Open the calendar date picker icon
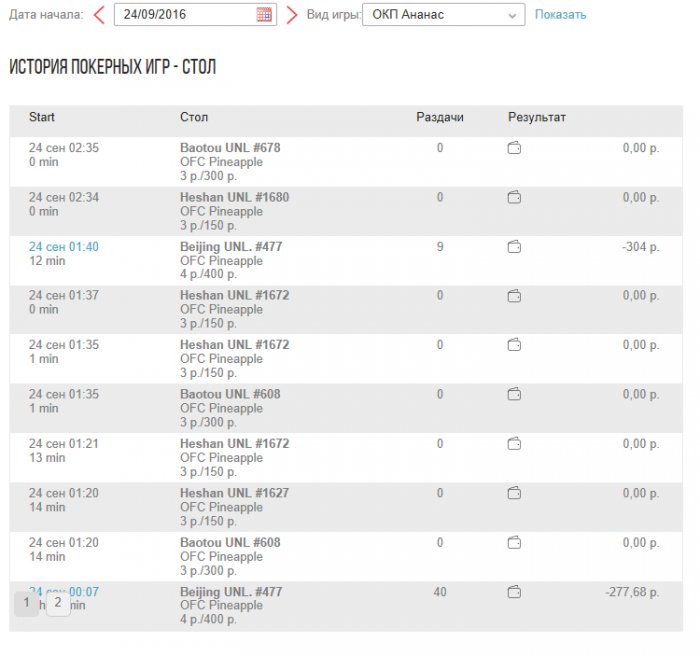 (x=264, y=15)
